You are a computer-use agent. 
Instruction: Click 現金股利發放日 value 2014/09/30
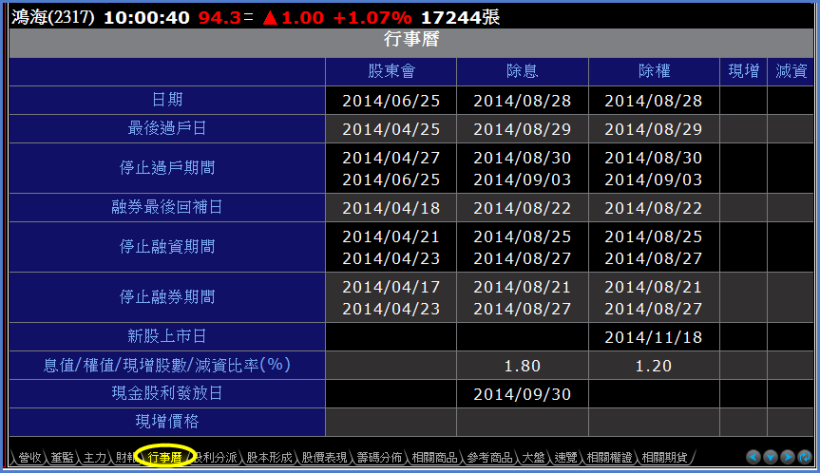pyautogui.click(x=522, y=394)
